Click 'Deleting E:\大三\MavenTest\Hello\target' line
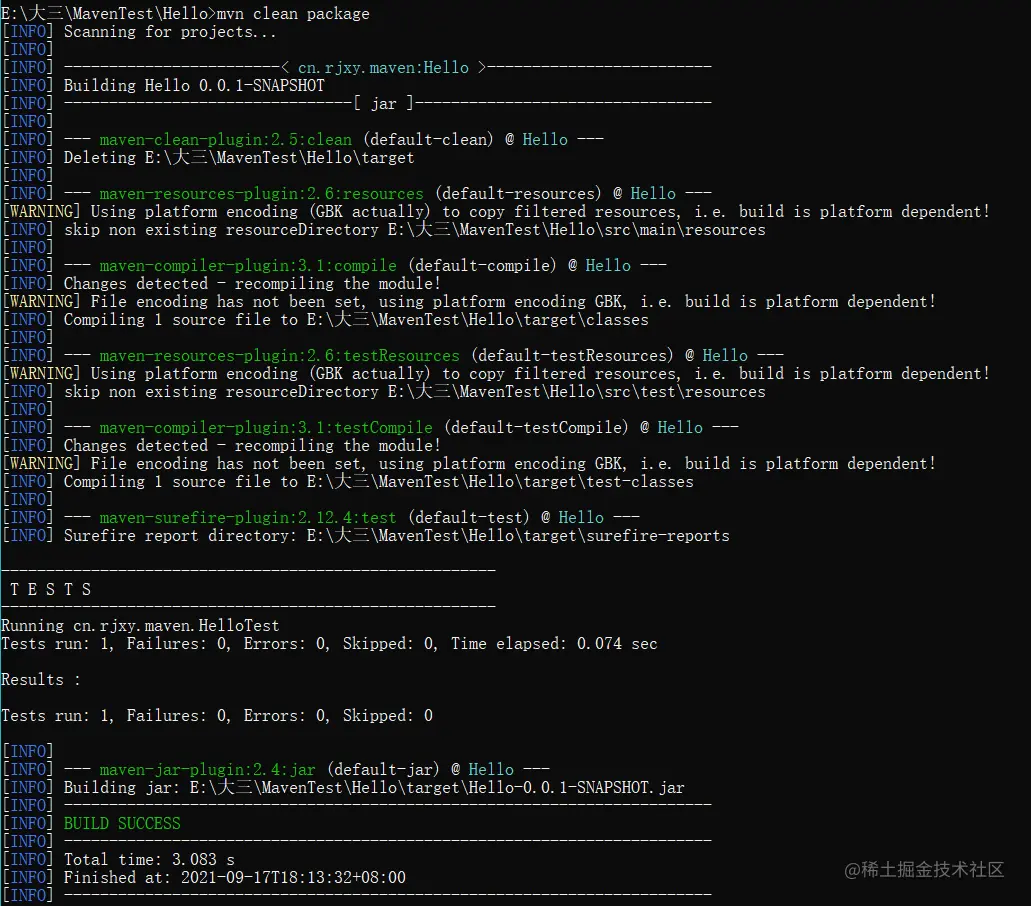1031x906 pixels. [x=239, y=158]
